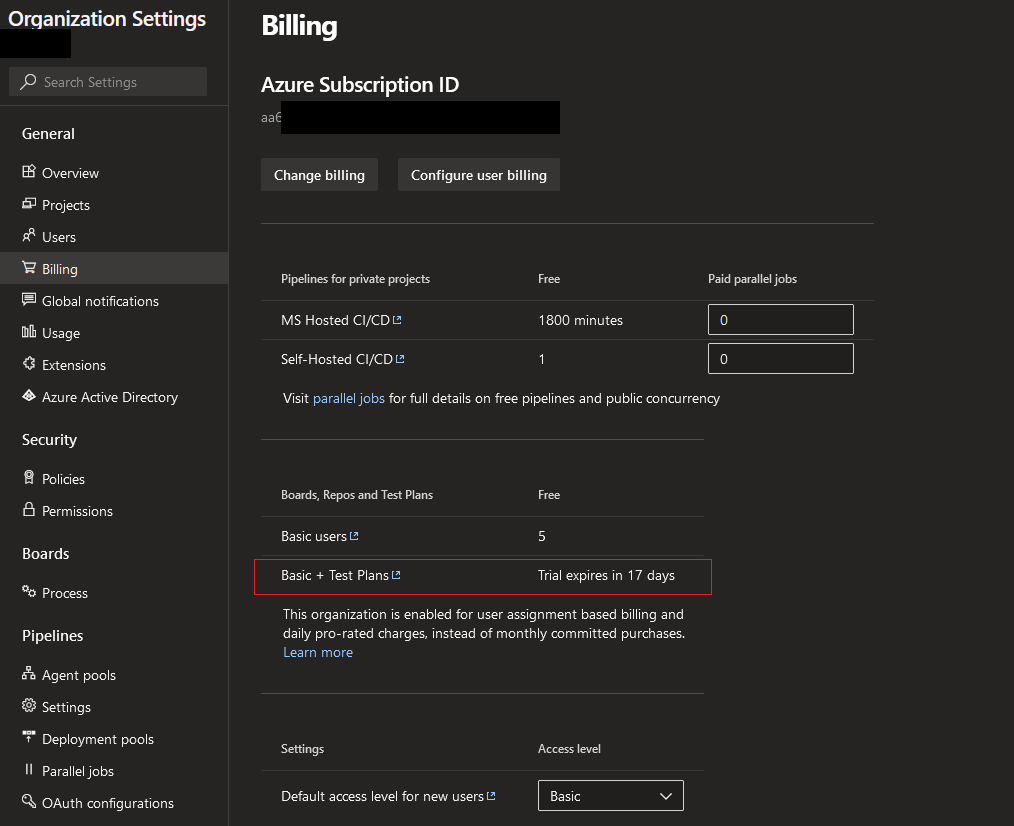Click the Parallel jobs icon
The image size is (1014, 826).
(28, 769)
